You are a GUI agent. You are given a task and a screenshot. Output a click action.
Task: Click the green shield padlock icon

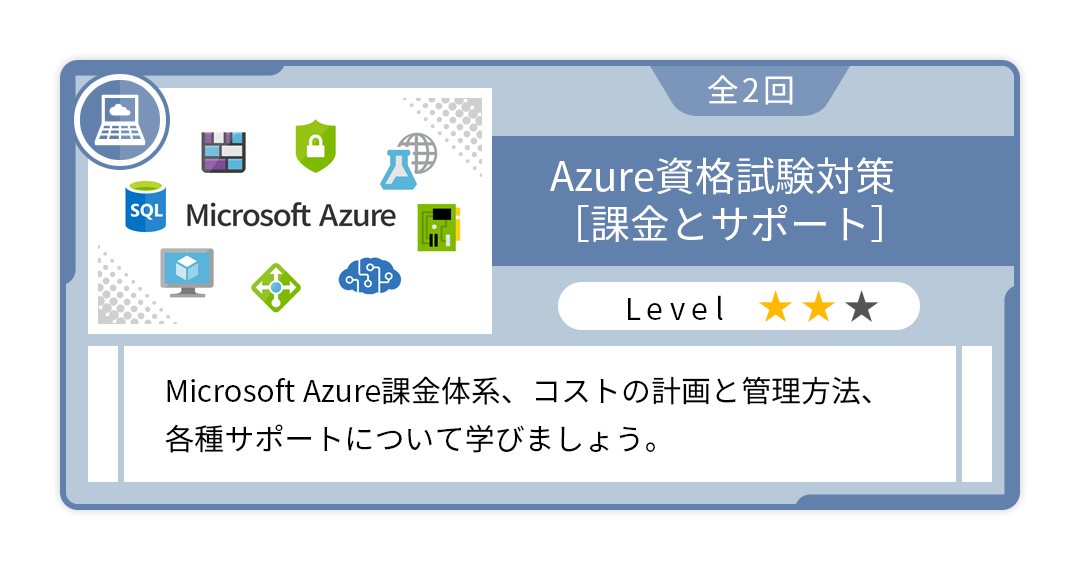click(x=315, y=147)
